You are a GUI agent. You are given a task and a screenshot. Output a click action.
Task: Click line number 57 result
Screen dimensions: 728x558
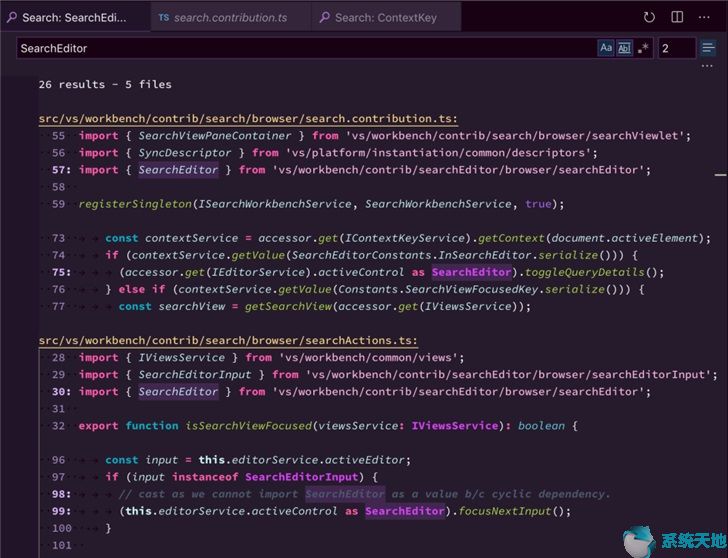tap(61, 170)
